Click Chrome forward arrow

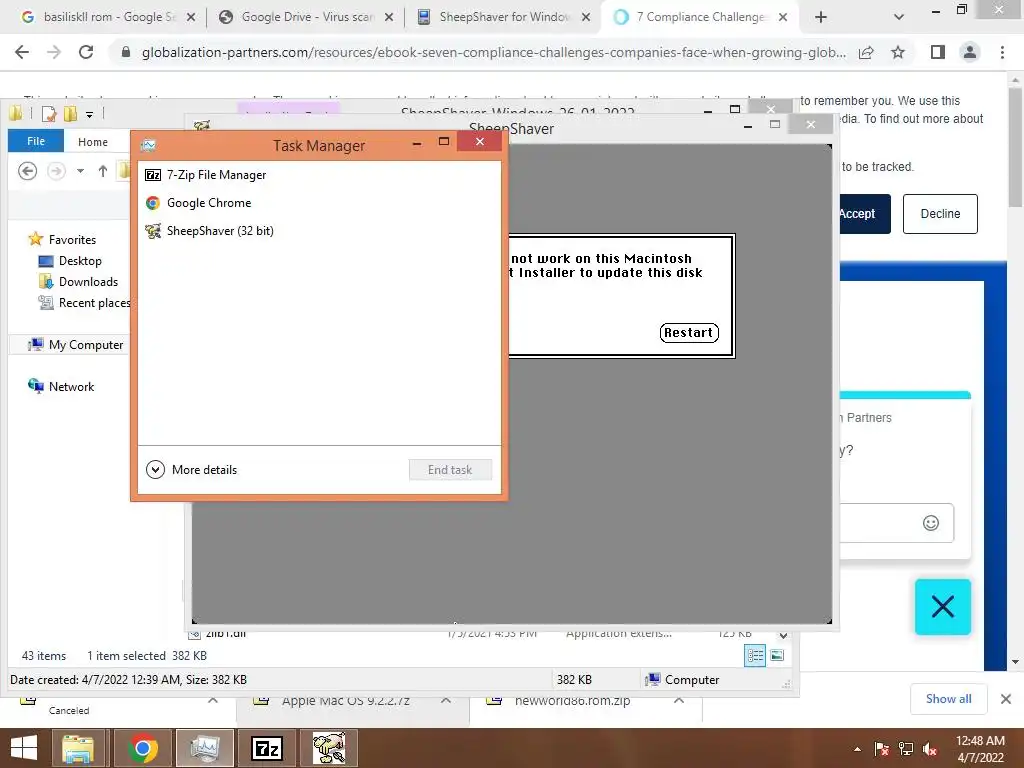pyautogui.click(x=54, y=52)
